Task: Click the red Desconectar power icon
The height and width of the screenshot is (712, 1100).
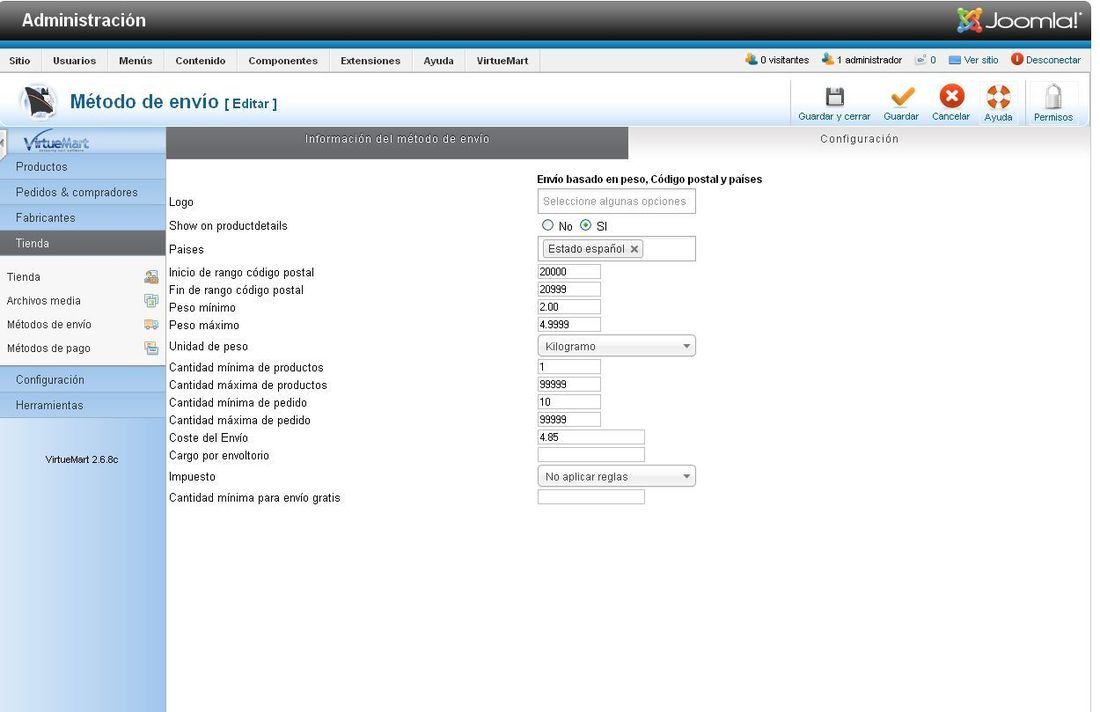Action: (1017, 60)
